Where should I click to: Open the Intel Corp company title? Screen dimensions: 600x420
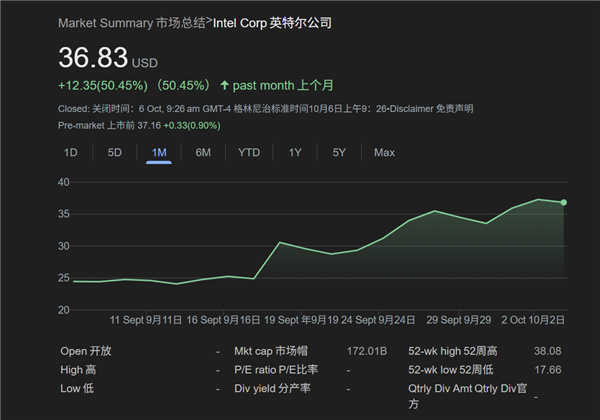click(x=272, y=22)
